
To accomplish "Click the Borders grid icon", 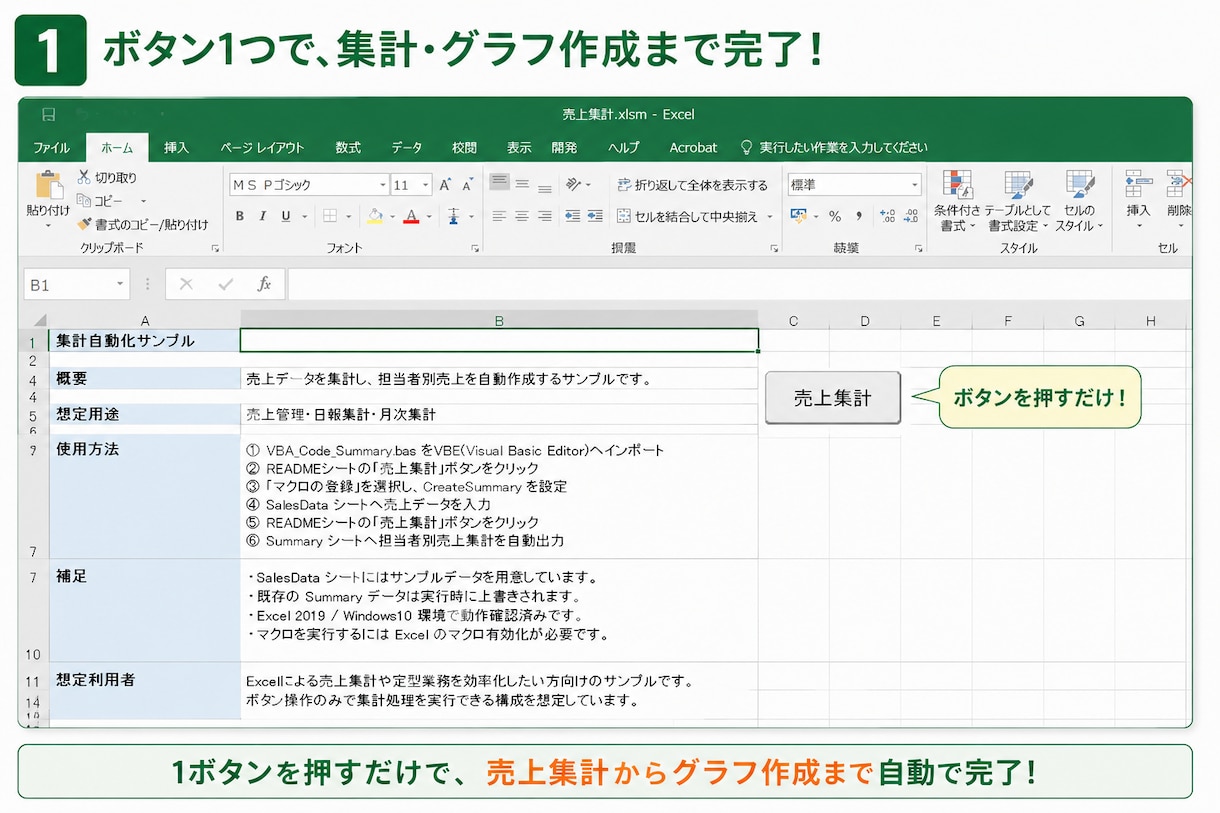I will tap(330, 216).
